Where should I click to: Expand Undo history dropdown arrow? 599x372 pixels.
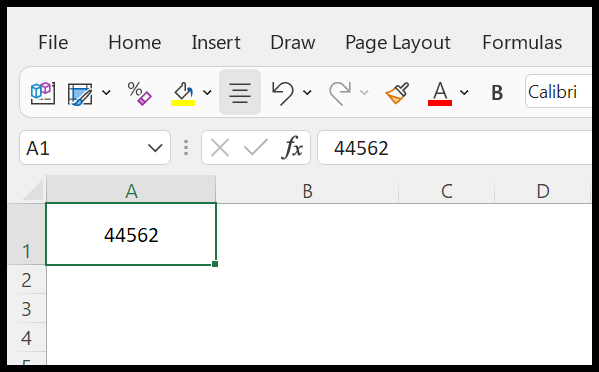coord(307,92)
